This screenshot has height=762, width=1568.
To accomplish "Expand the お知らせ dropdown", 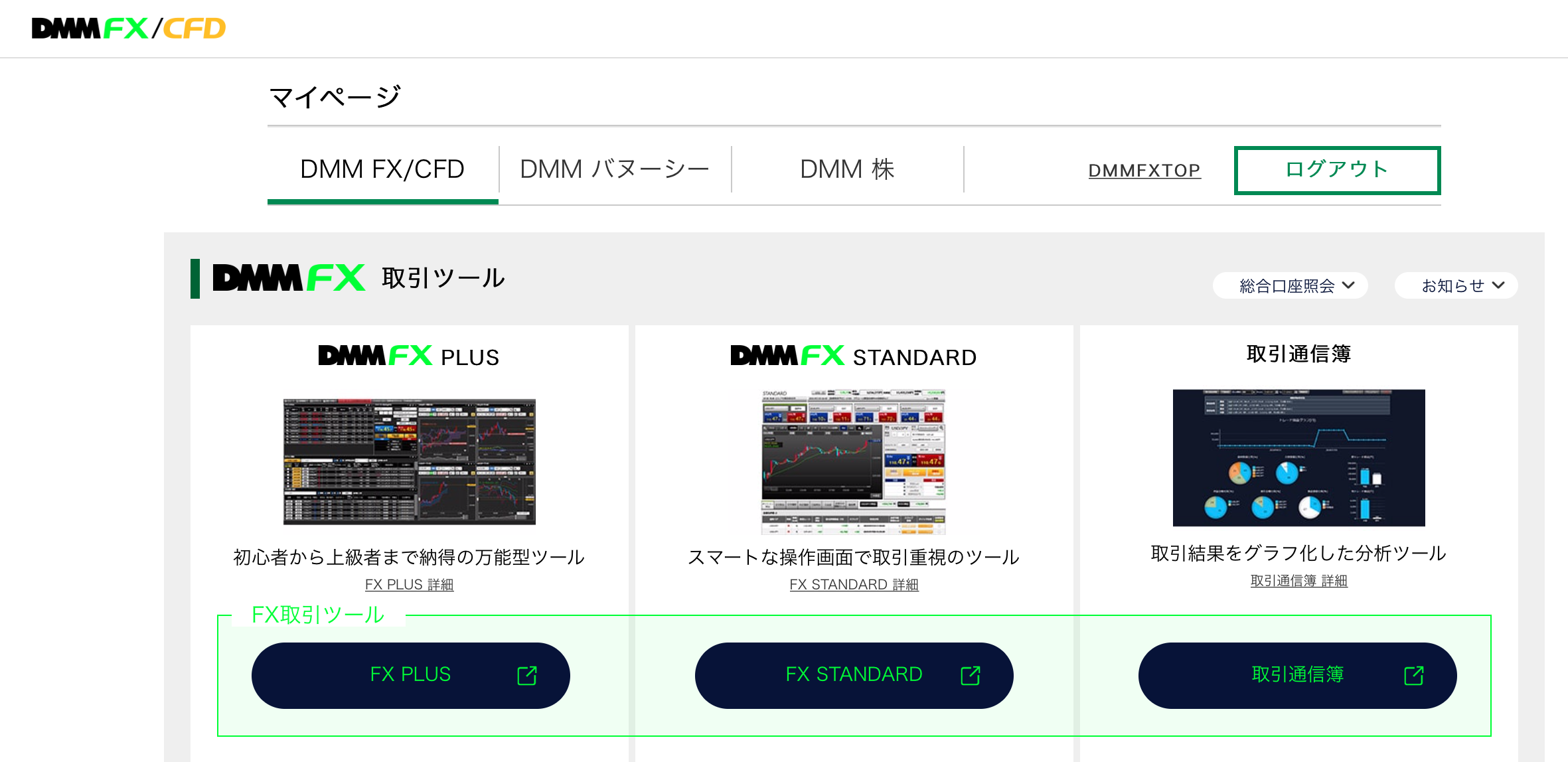I will pyautogui.click(x=1455, y=285).
